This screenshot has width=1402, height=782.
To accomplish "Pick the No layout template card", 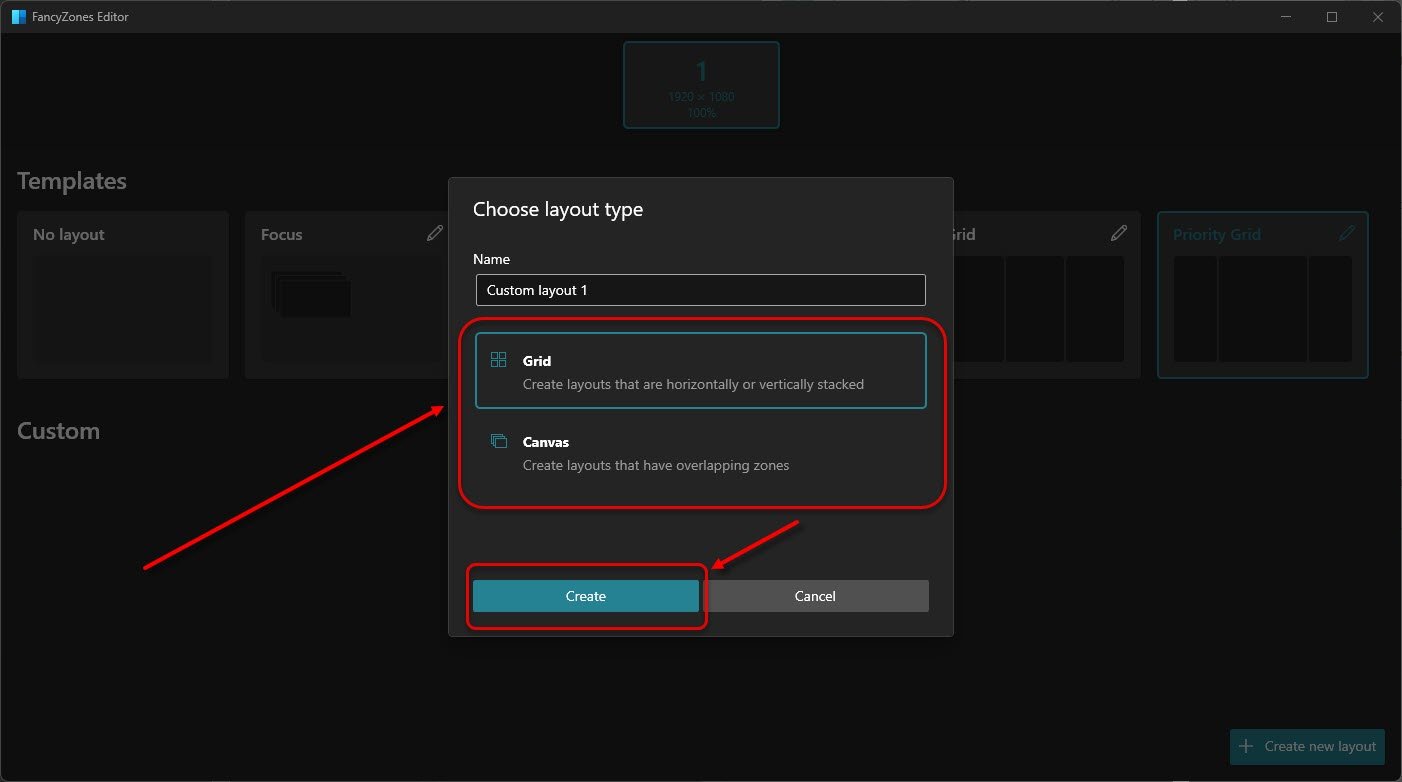I will 122,295.
